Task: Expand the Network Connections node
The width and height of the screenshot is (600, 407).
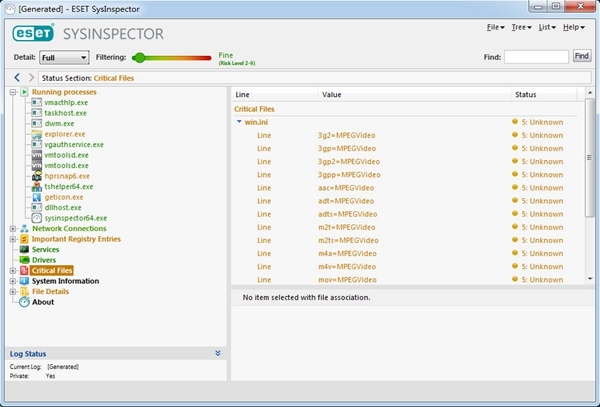Action: tap(13, 229)
